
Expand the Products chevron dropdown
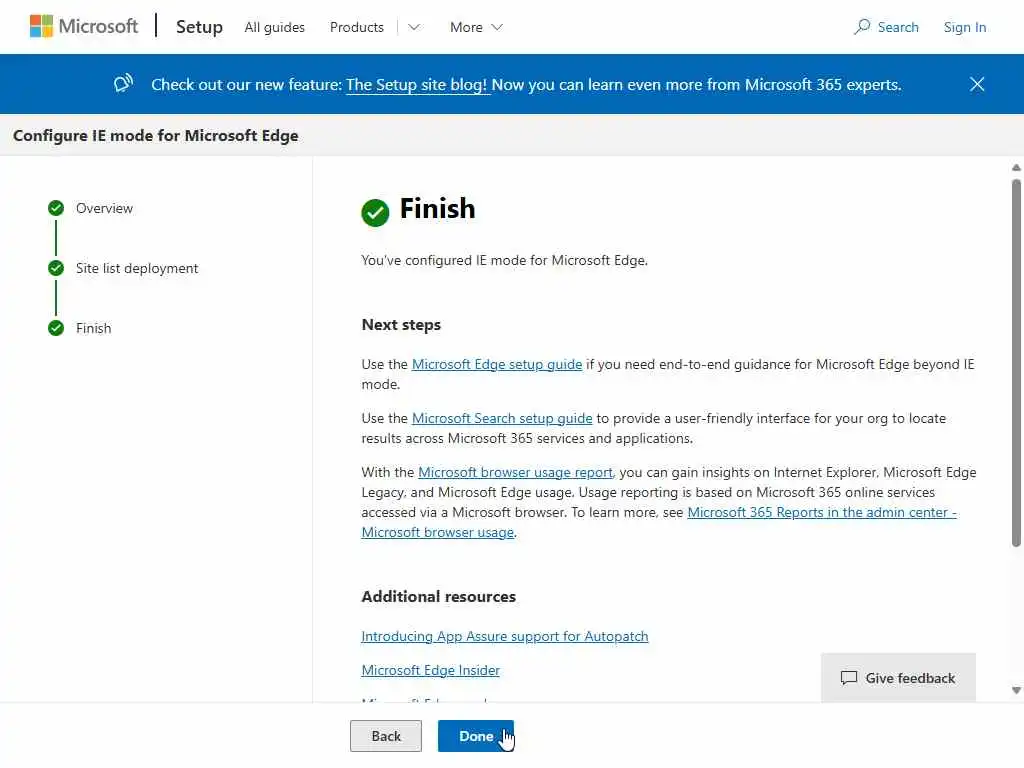pos(414,27)
